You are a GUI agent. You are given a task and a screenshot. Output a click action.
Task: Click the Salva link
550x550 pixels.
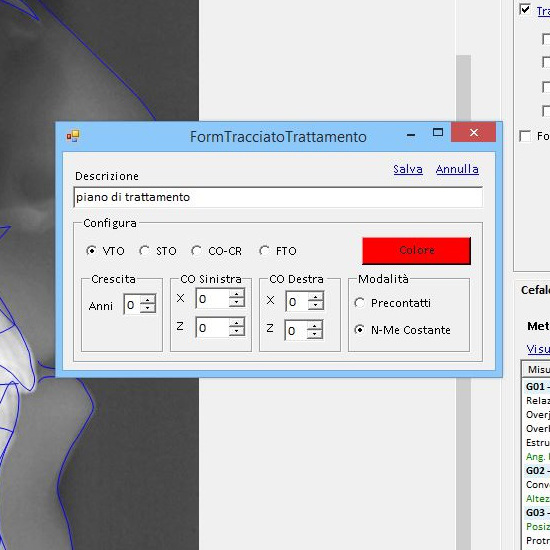pyautogui.click(x=408, y=169)
